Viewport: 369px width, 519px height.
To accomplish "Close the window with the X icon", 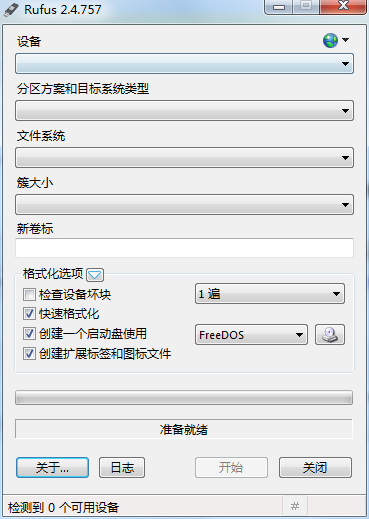I will click(x=343, y=6).
